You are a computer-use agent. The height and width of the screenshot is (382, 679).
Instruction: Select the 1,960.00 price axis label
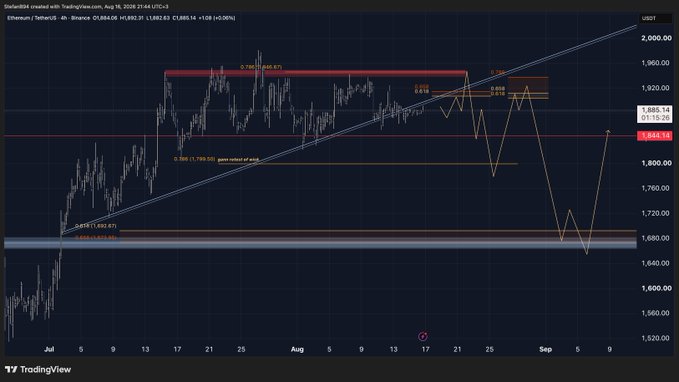(x=656, y=63)
